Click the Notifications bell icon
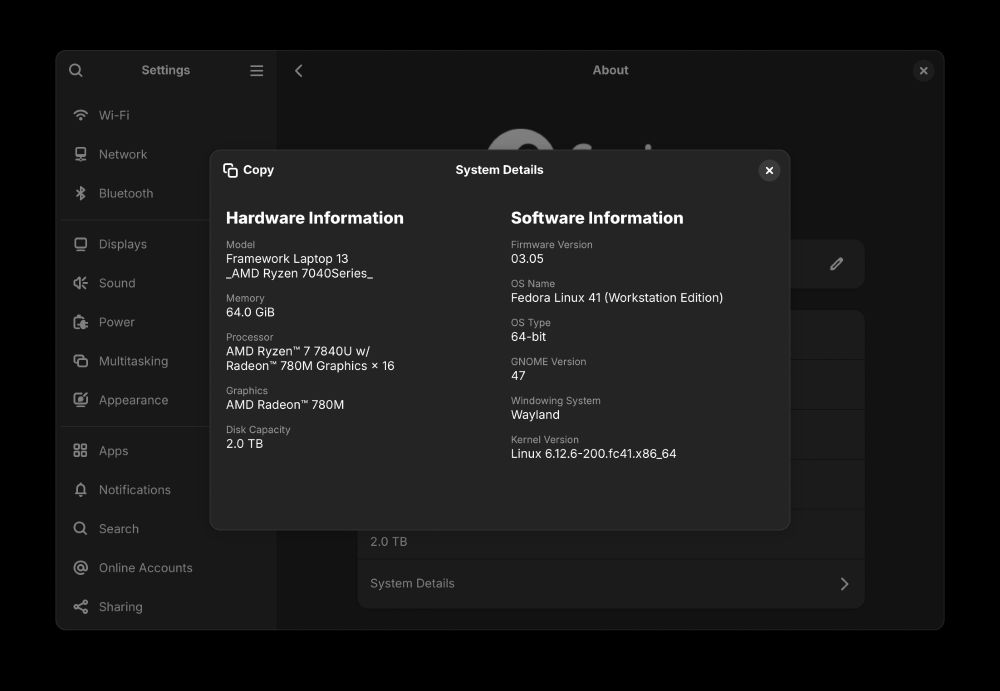1000x691 pixels. click(x=80, y=490)
